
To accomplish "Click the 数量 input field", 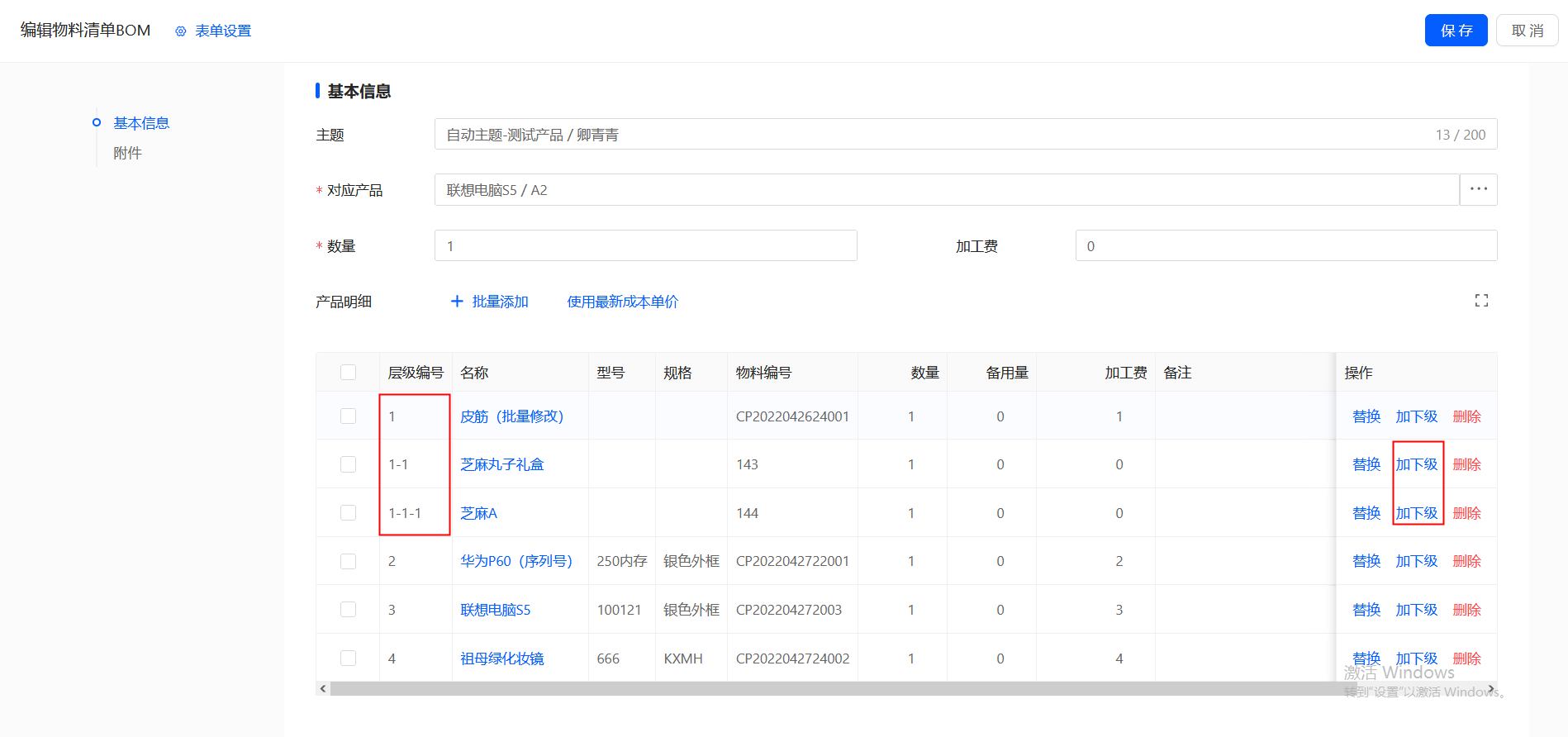I will pyautogui.click(x=645, y=245).
